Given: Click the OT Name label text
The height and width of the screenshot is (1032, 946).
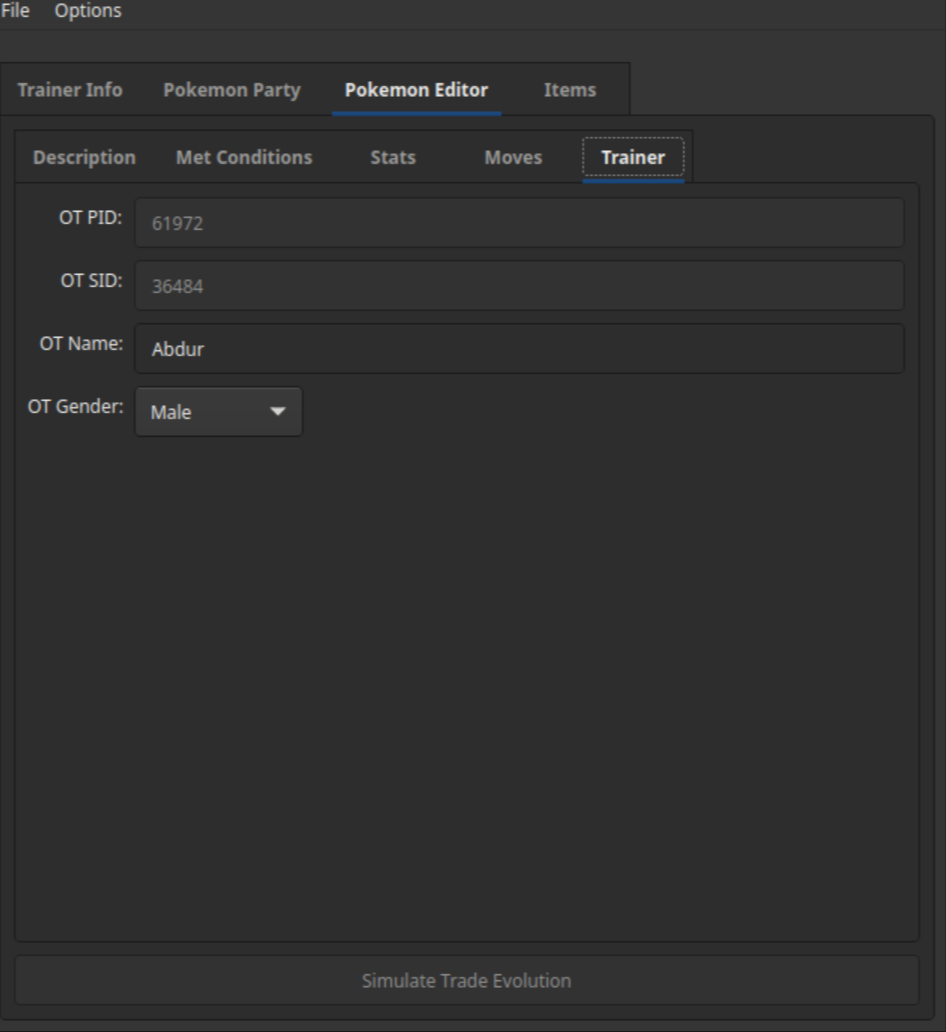Looking at the screenshot, I should coord(81,344).
